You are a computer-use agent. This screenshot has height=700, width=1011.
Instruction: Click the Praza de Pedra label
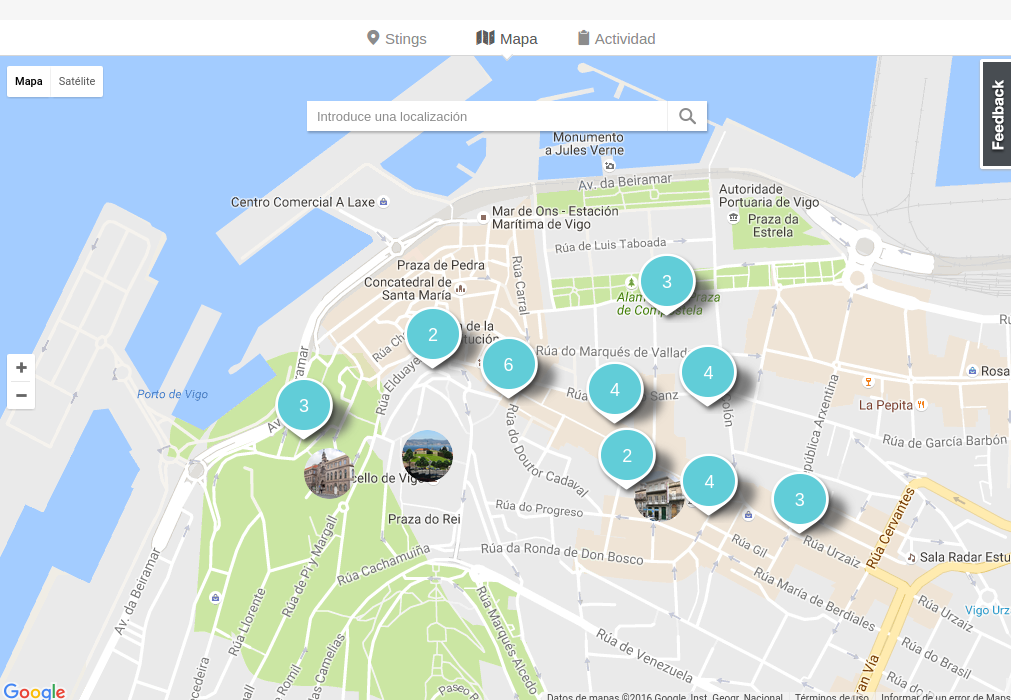pos(440,265)
